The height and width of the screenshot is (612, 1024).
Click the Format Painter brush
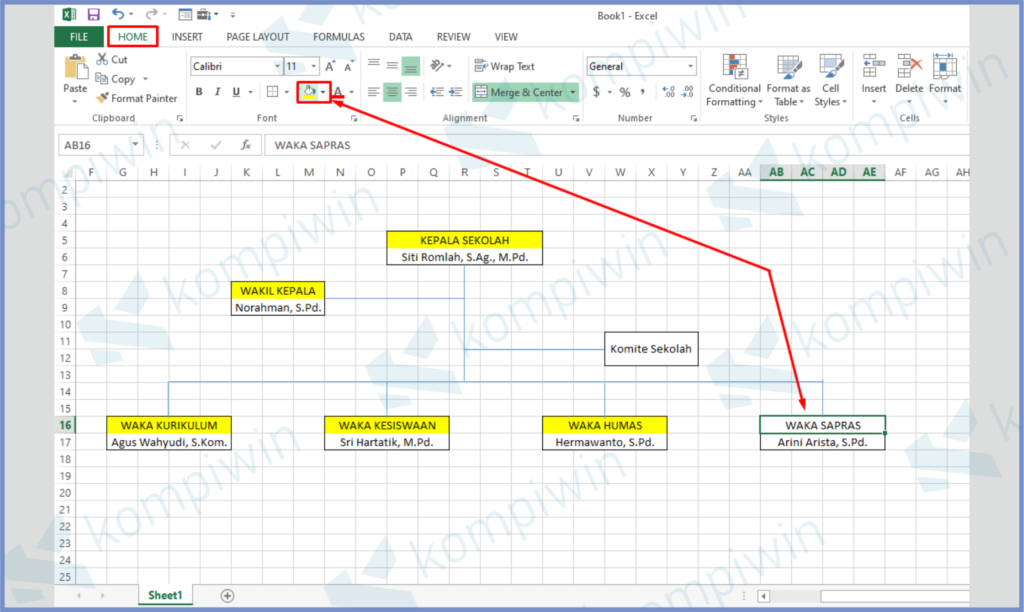pos(103,98)
